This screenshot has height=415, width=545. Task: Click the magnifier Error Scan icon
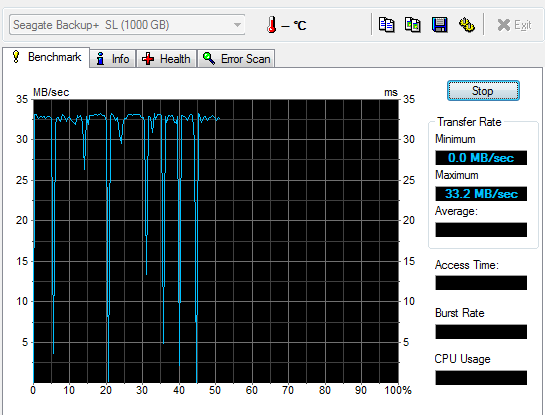click(209, 58)
